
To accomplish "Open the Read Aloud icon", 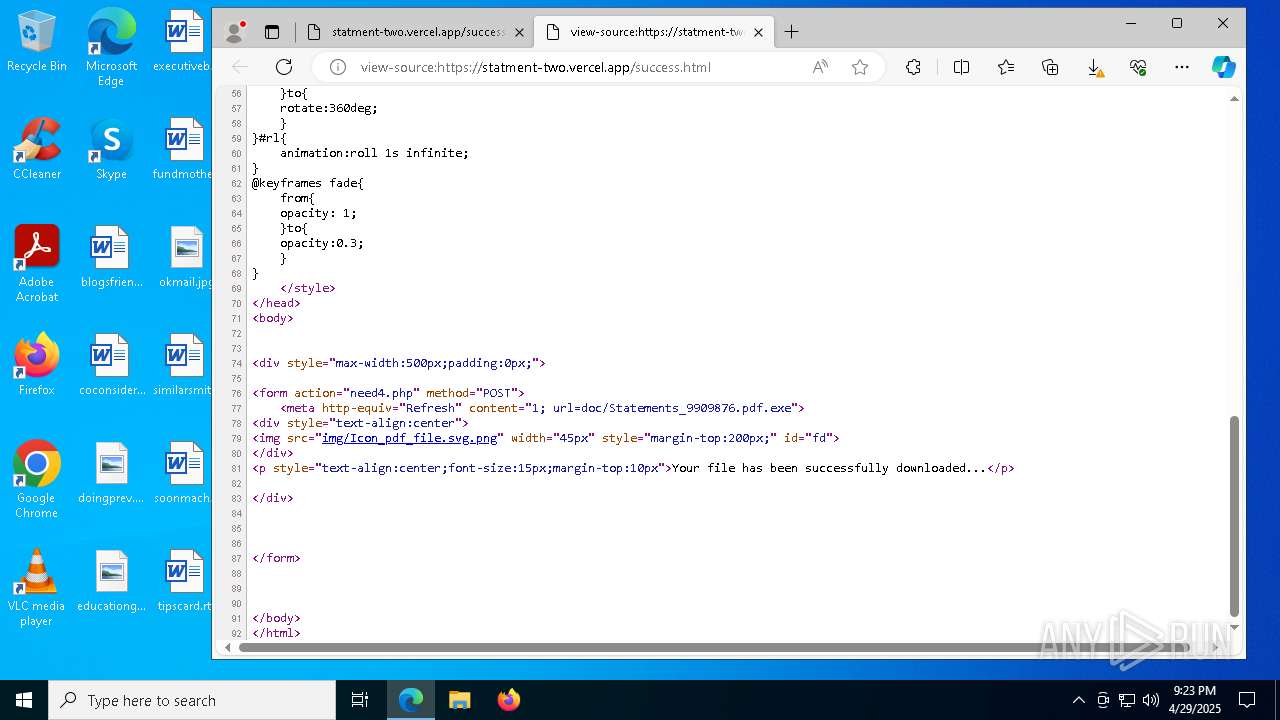I will coord(820,67).
